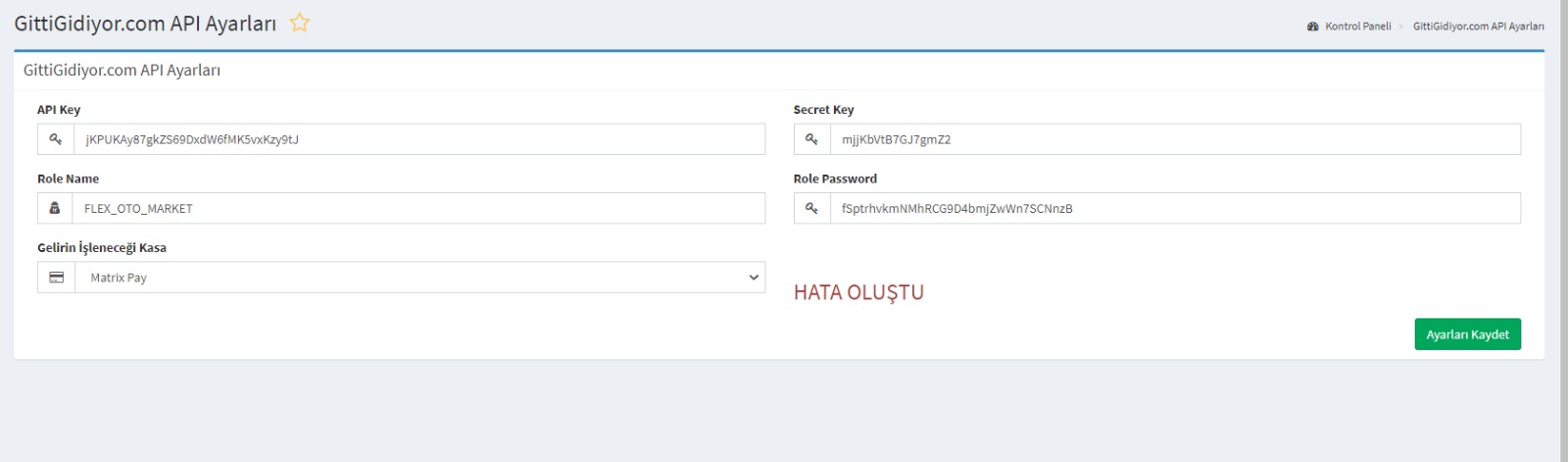Click the key icon beside the Role Password field
Viewport: 1568px width, 462px height.
(811, 208)
